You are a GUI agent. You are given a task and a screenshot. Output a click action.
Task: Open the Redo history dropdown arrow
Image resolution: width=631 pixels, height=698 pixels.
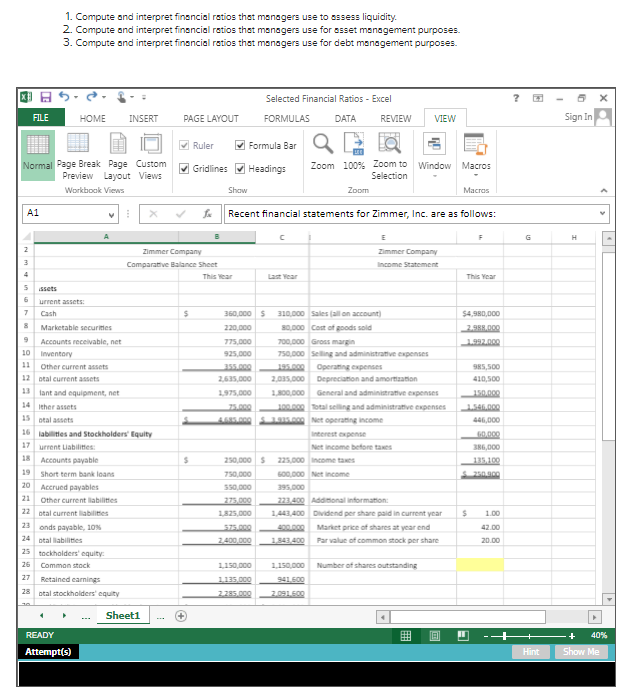tap(104, 97)
